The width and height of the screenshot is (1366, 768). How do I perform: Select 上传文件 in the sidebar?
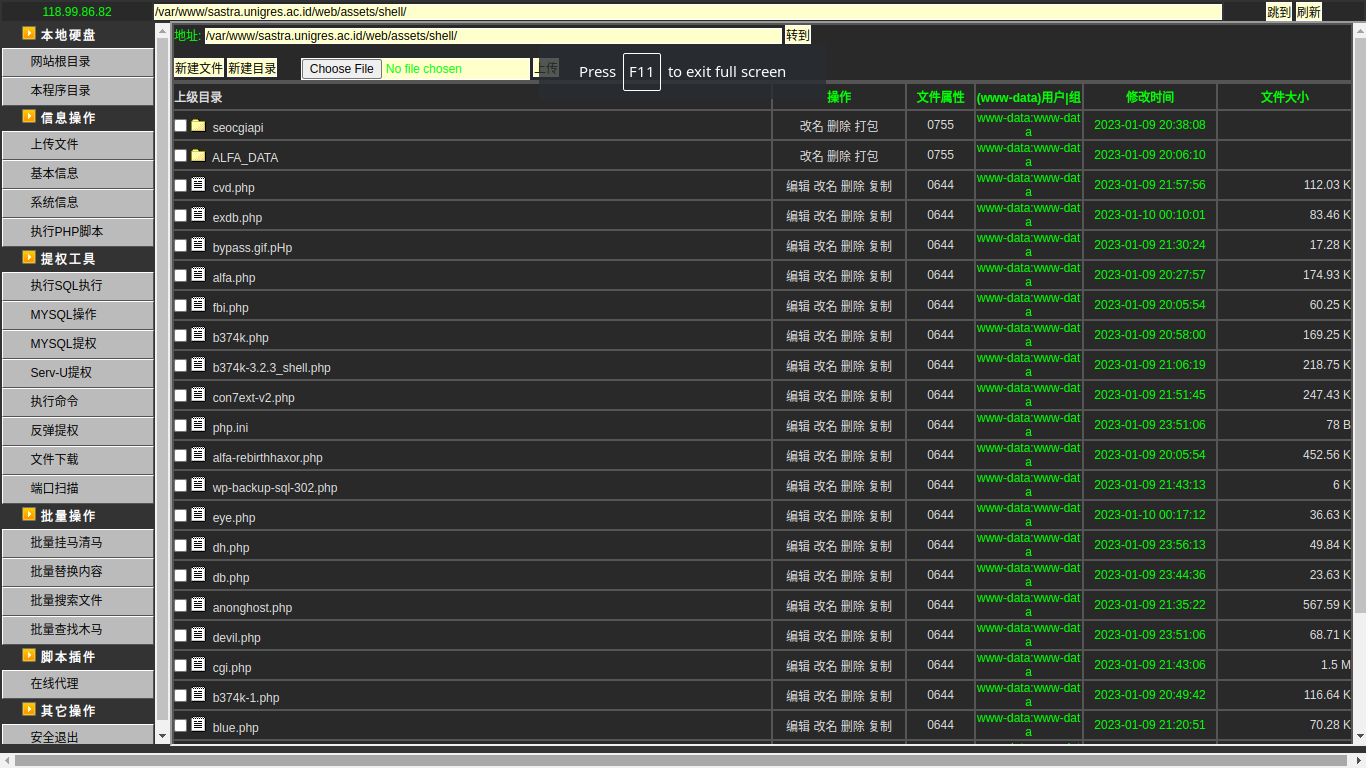pos(77,145)
